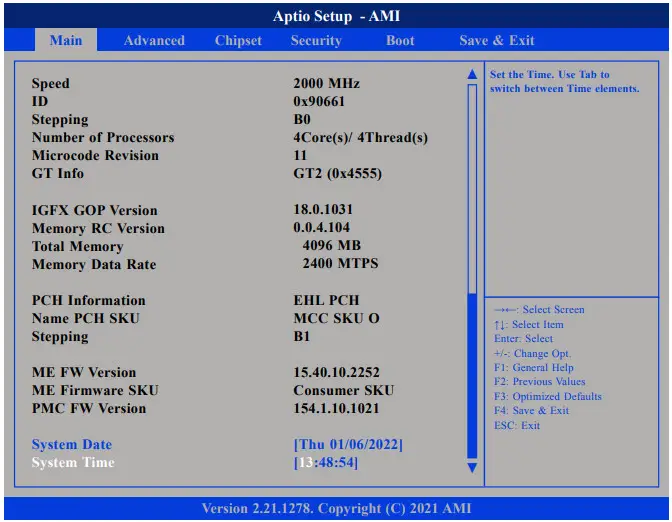672x522 pixels.
Task: Click the F1: General Help hint
Action: 535,368
